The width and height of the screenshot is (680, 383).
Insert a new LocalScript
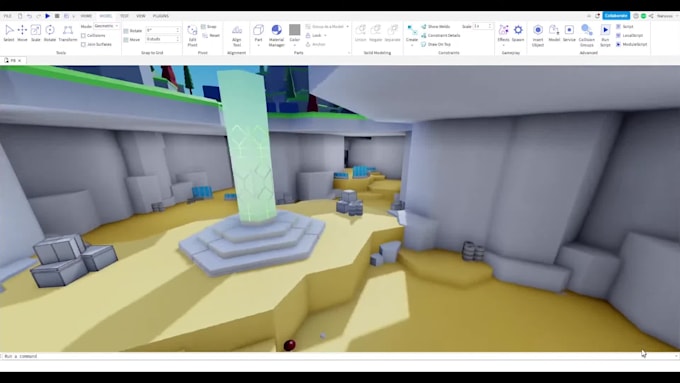coord(630,35)
